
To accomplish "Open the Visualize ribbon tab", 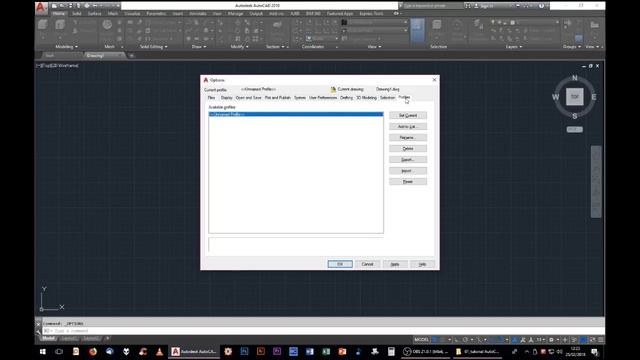I will [132, 13].
